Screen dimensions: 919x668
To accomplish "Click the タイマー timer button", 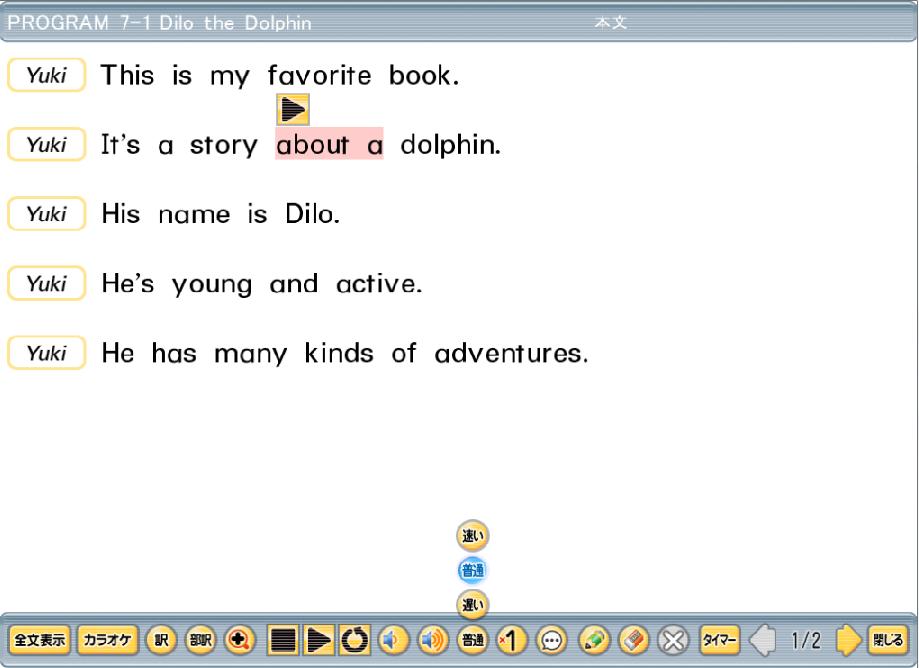I will (719, 640).
